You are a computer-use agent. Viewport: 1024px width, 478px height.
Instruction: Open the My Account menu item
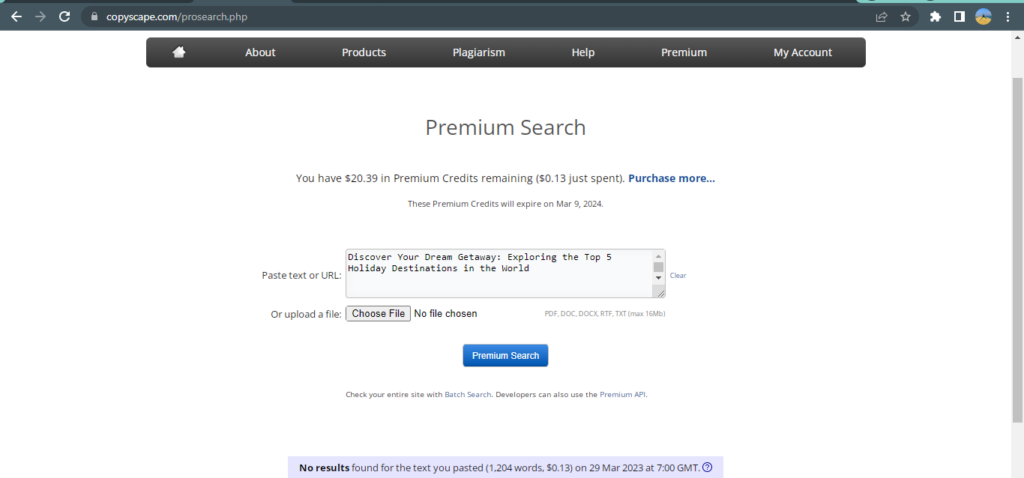tap(803, 53)
